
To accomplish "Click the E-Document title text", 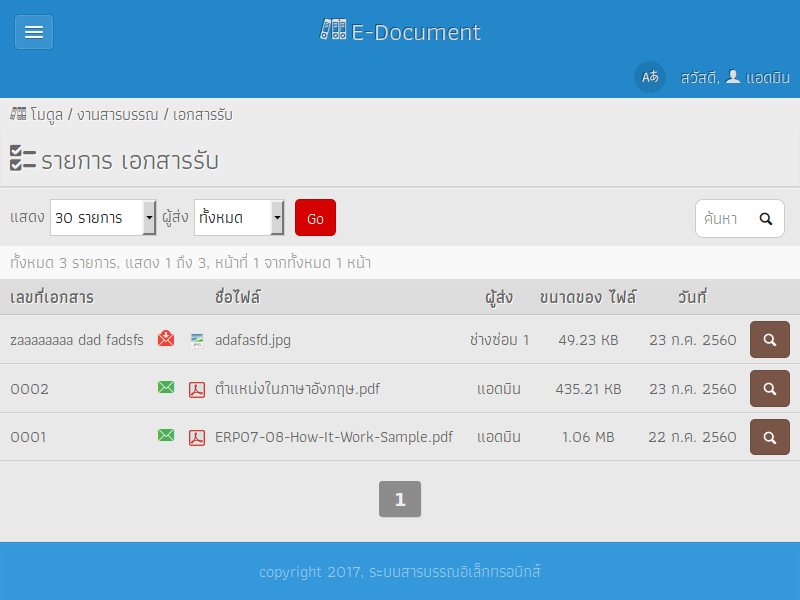I will pos(416,32).
